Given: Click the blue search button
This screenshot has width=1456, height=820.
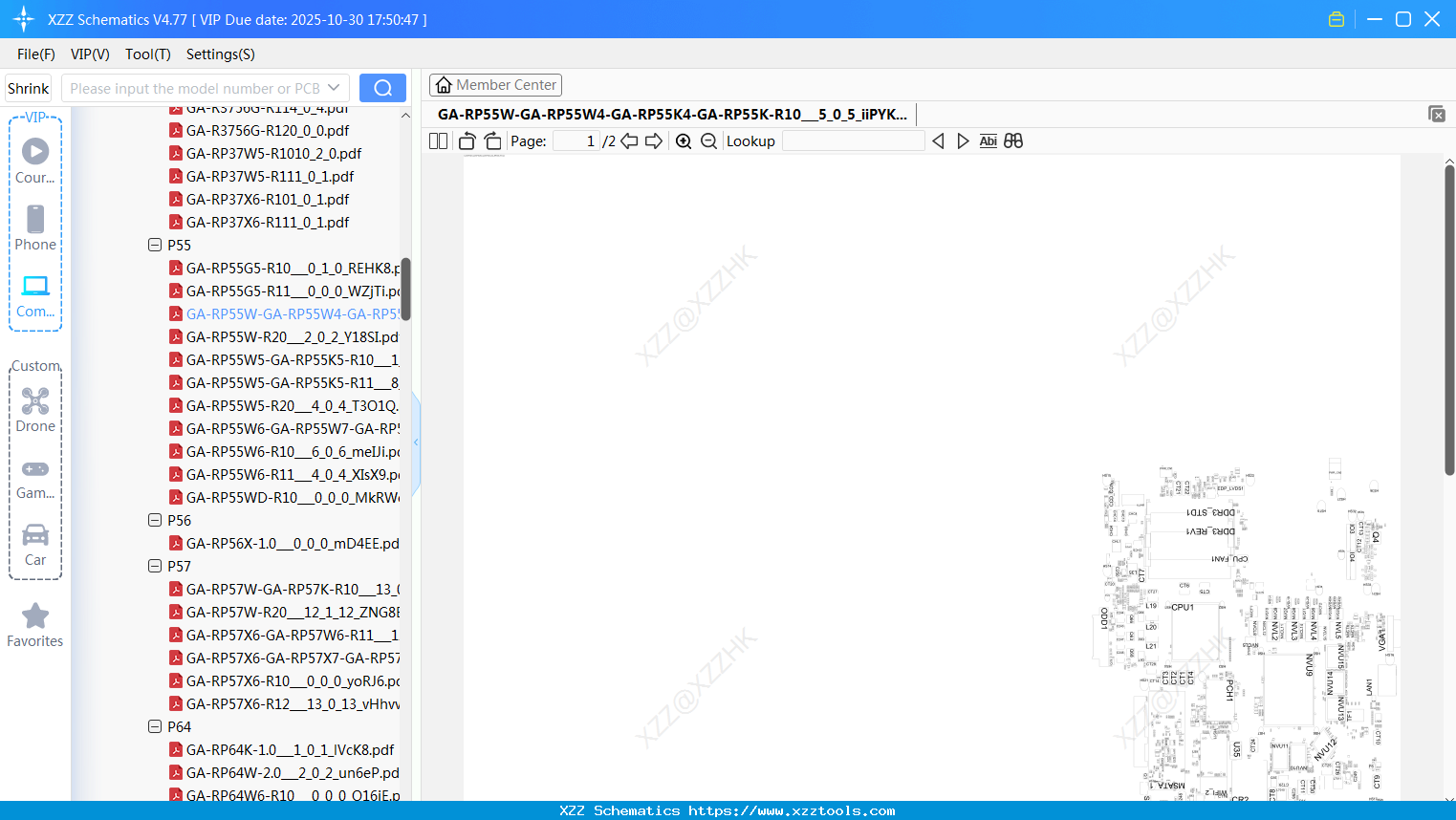Looking at the screenshot, I should (x=382, y=88).
